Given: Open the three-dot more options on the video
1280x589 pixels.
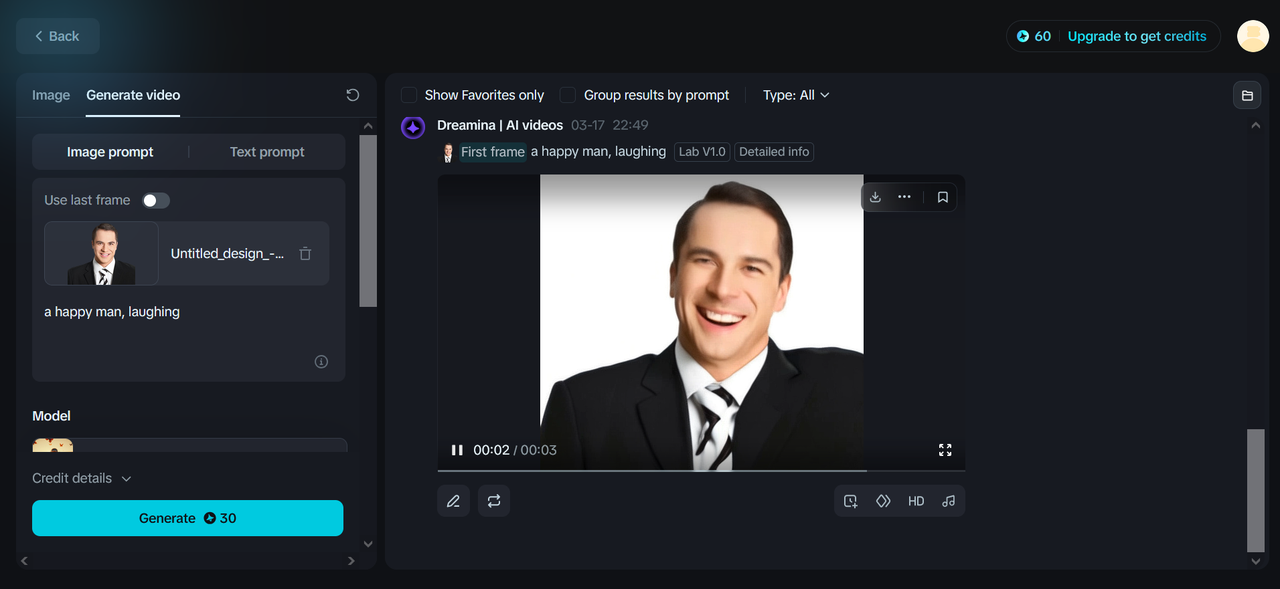Looking at the screenshot, I should point(905,197).
